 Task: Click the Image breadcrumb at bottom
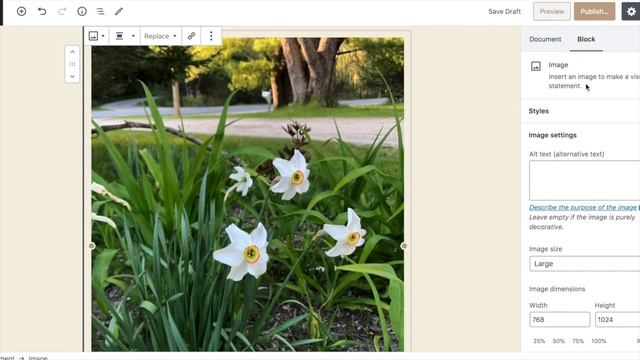[x=38, y=358]
